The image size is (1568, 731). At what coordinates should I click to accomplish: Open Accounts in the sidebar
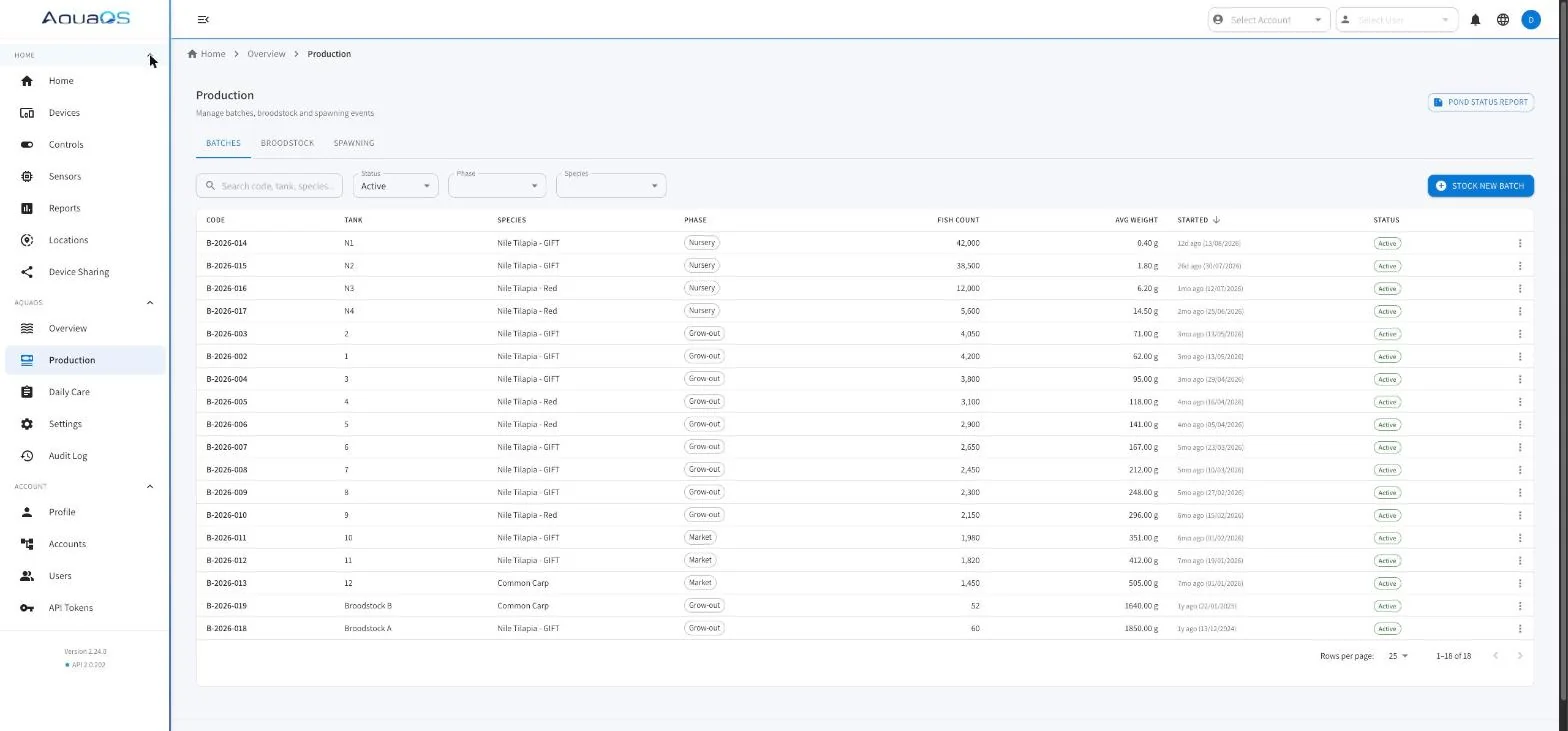point(85,544)
